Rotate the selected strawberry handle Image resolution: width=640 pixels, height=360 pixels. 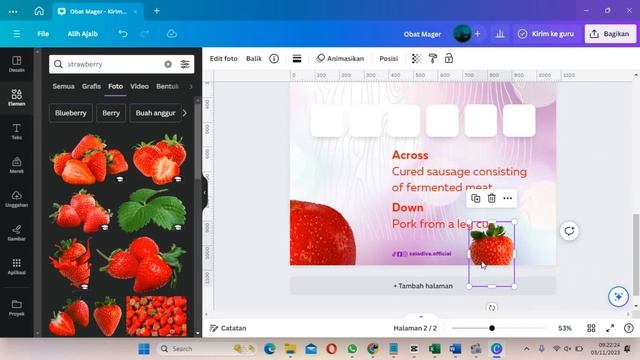coord(492,308)
